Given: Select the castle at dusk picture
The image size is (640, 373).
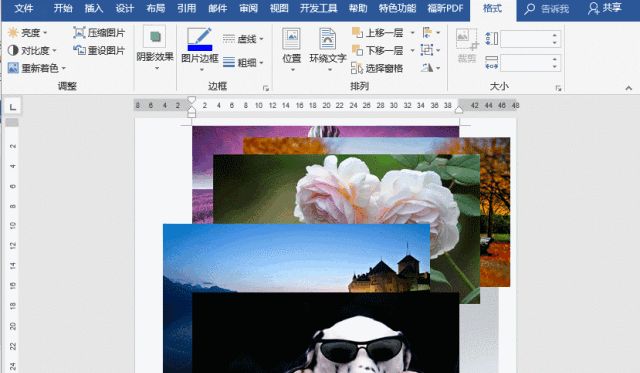Looking at the screenshot, I should point(296,258).
